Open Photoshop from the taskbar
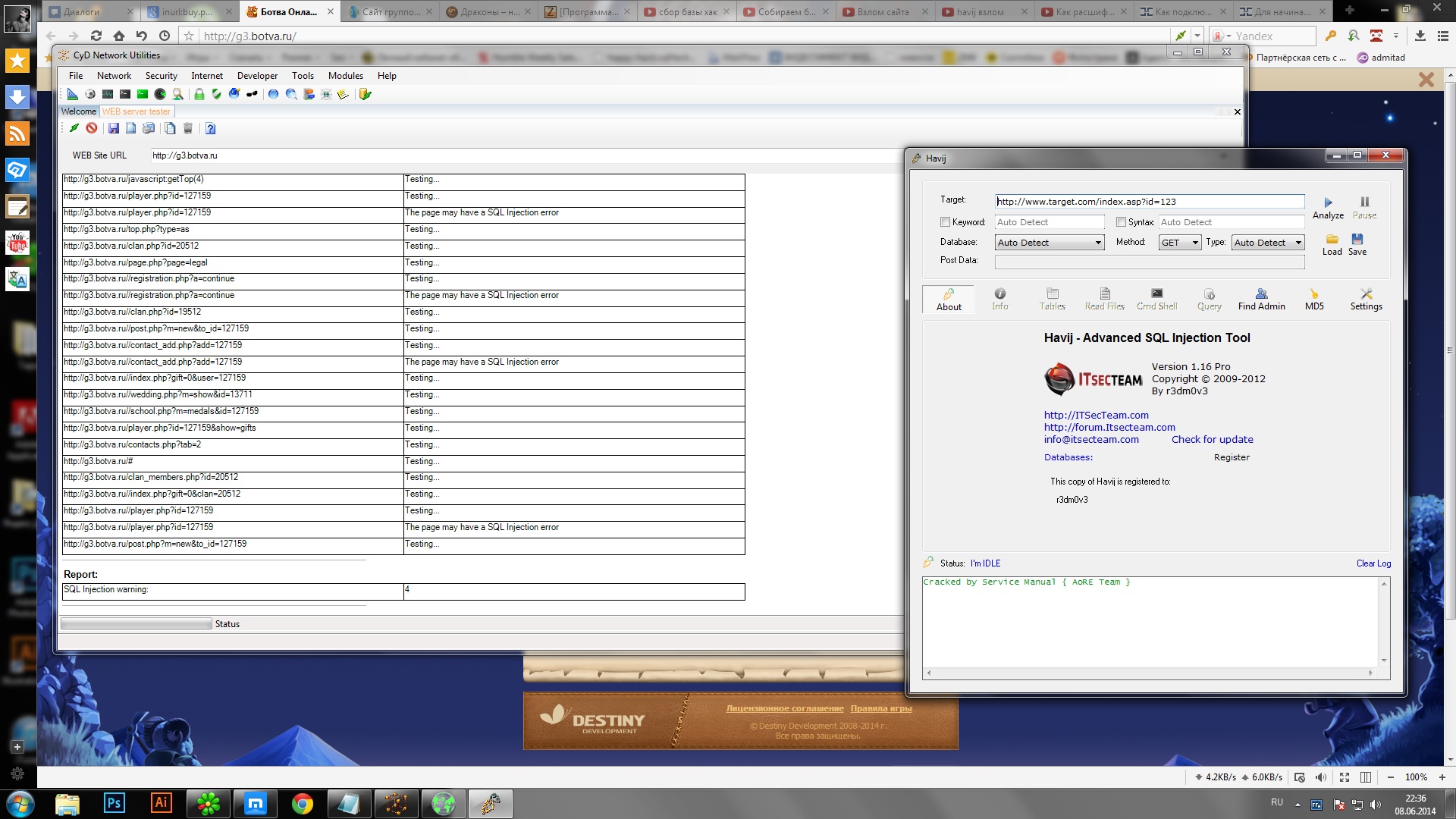The width and height of the screenshot is (1456, 819). [x=115, y=803]
